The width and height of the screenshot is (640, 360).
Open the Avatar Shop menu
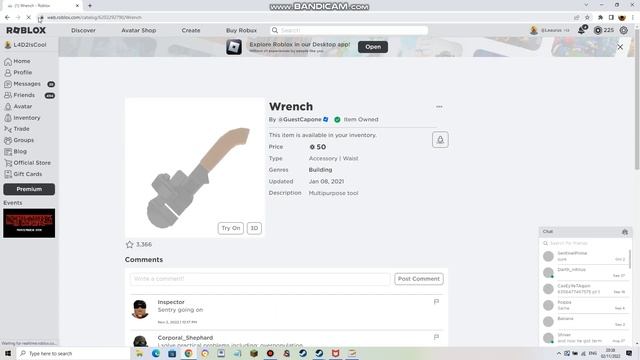coord(139,31)
